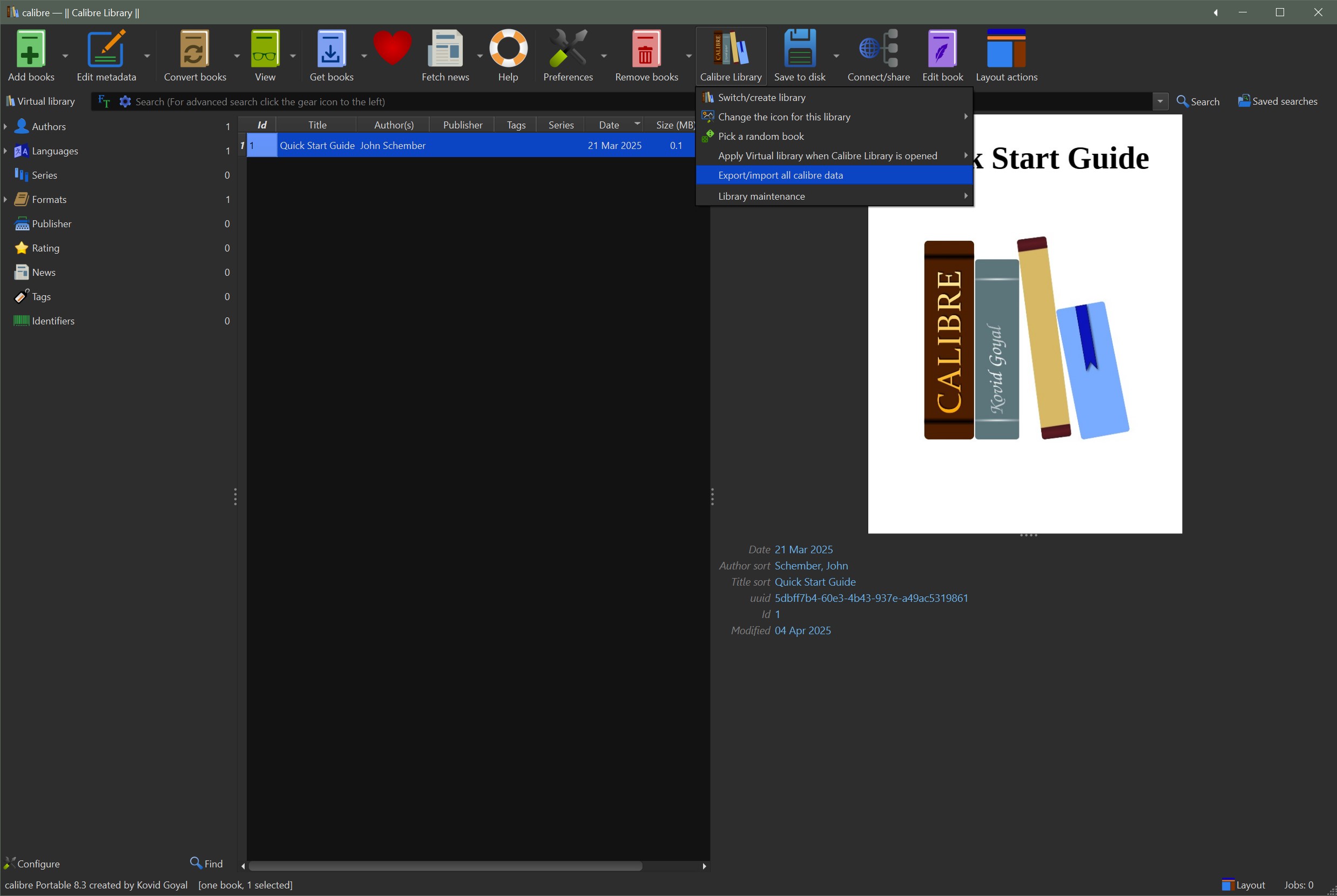Click the Add books icon

click(x=30, y=49)
